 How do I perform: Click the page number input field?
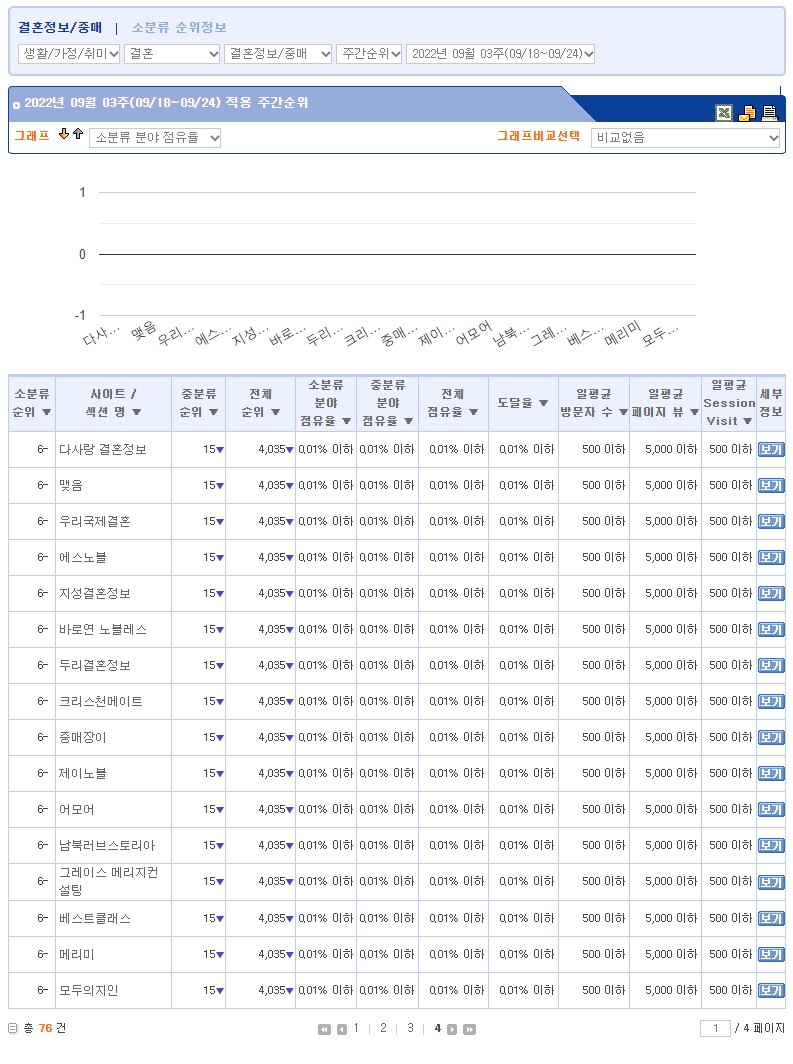(715, 1028)
